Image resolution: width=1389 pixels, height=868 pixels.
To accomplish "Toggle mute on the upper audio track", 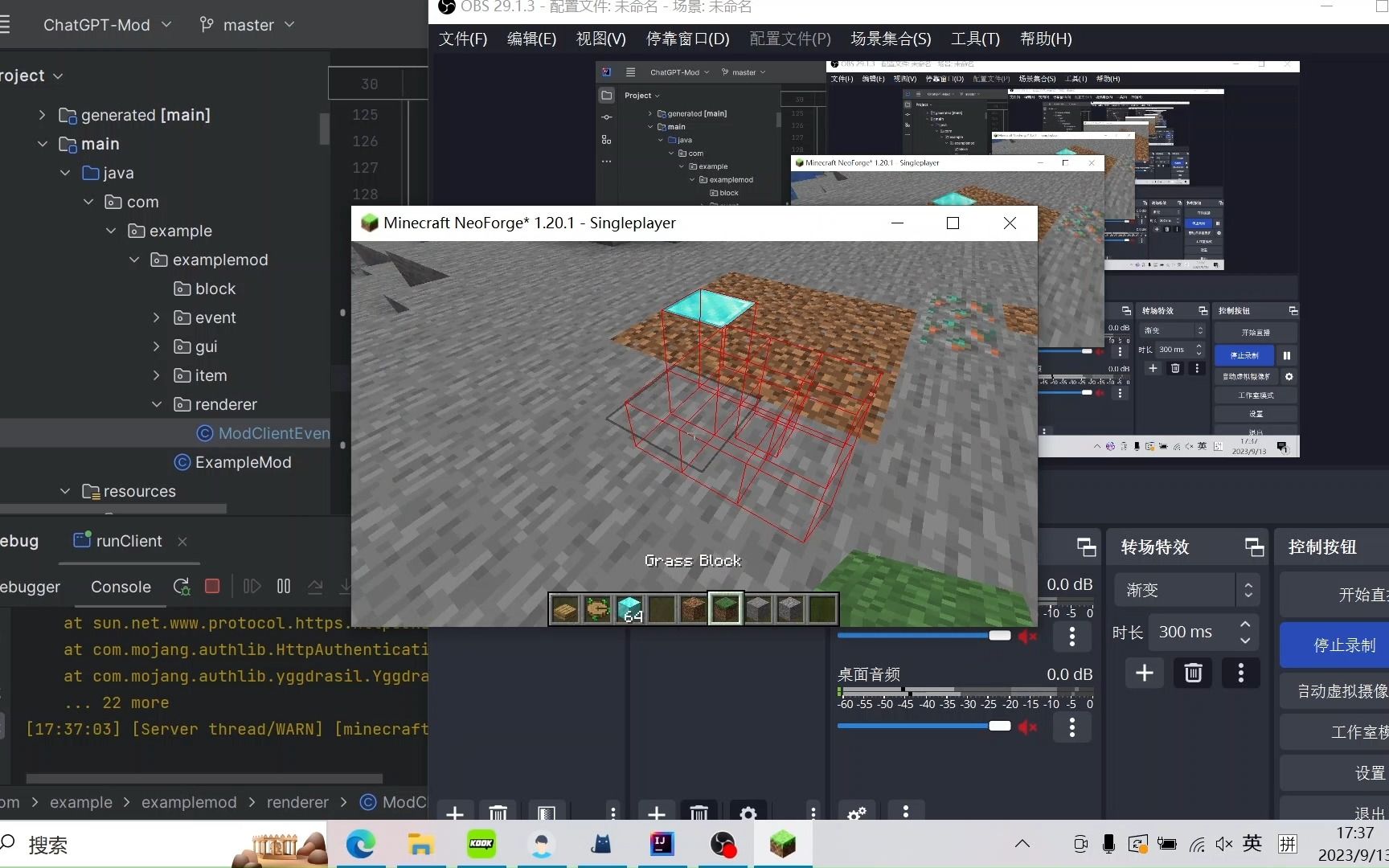I will [1027, 637].
